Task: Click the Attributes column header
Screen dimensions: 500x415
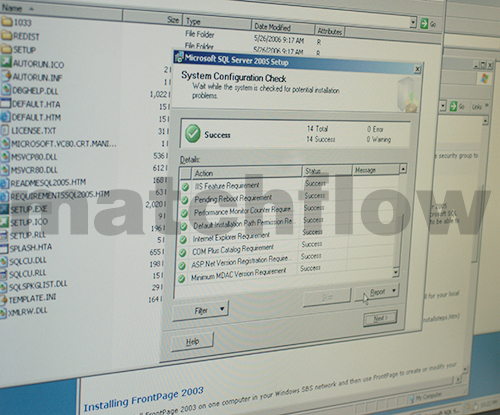Action: [x=330, y=31]
